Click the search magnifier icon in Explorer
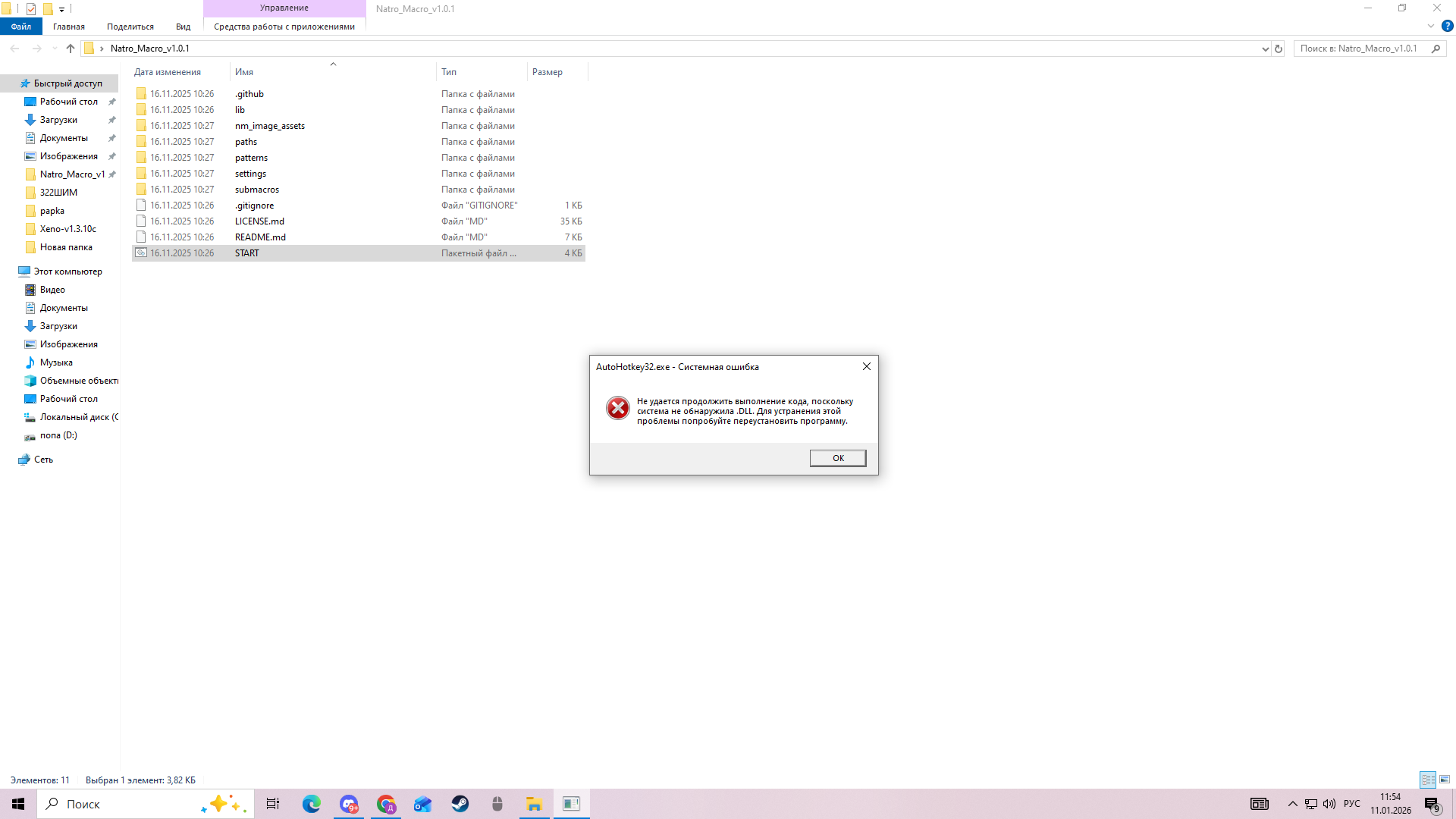Image resolution: width=1456 pixels, height=819 pixels. pos(1436,49)
